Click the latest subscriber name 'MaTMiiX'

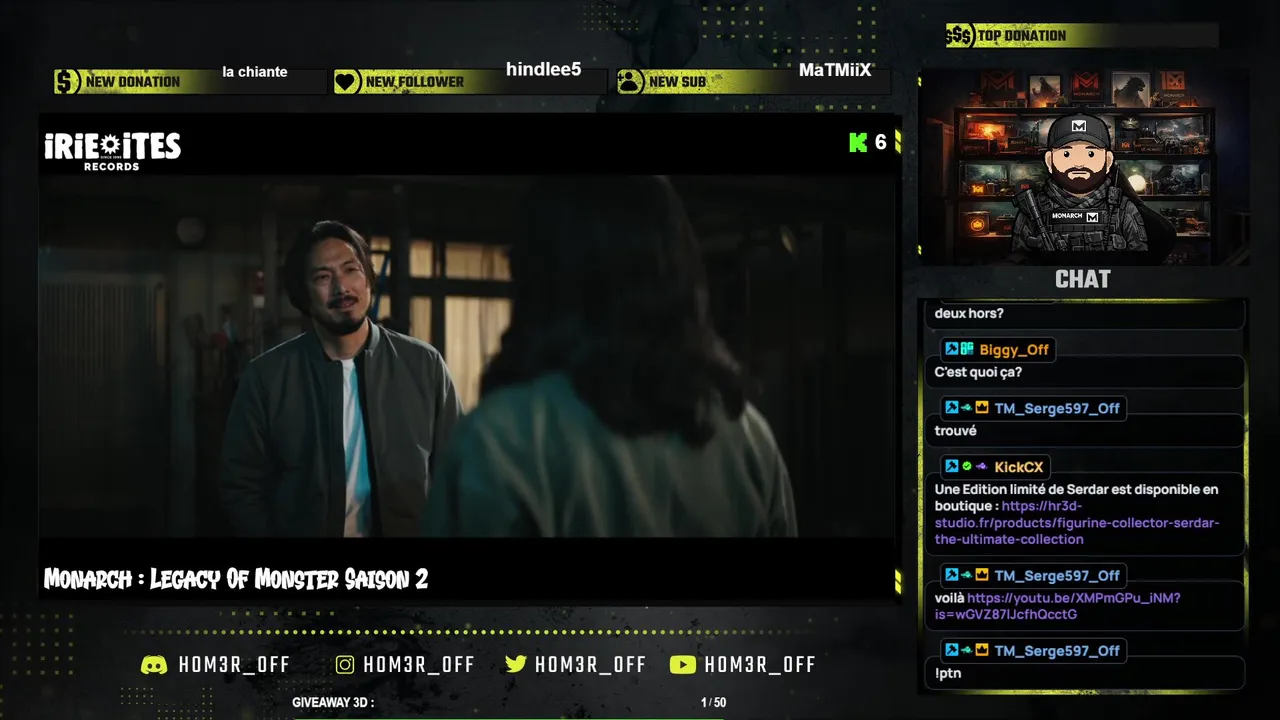[835, 70]
